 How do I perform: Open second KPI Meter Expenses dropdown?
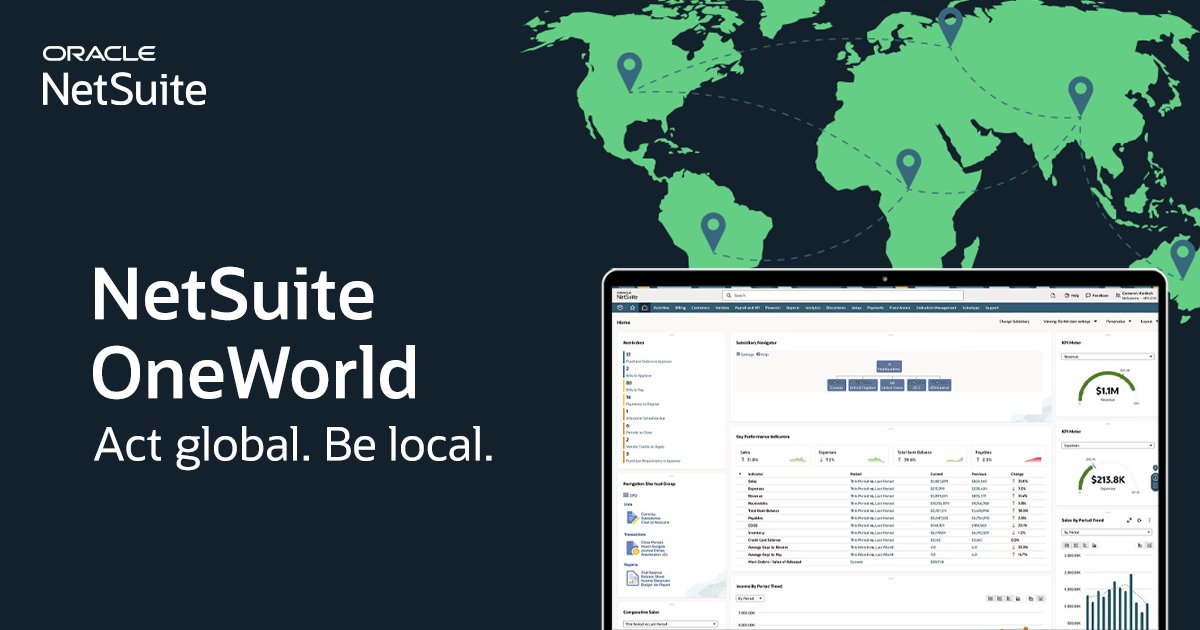(1108, 445)
